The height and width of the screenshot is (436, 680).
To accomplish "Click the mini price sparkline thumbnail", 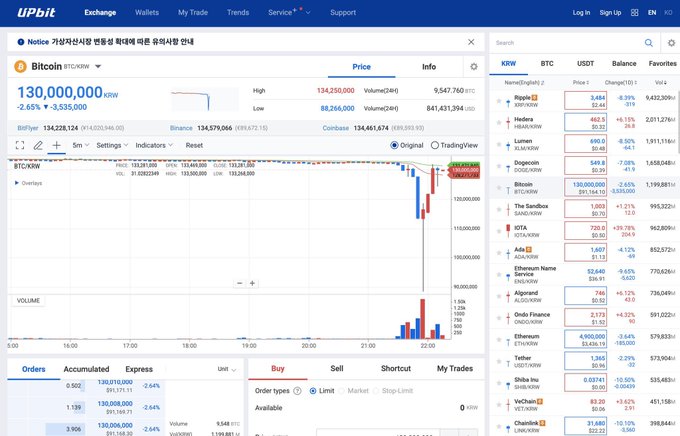I will 205,99.
